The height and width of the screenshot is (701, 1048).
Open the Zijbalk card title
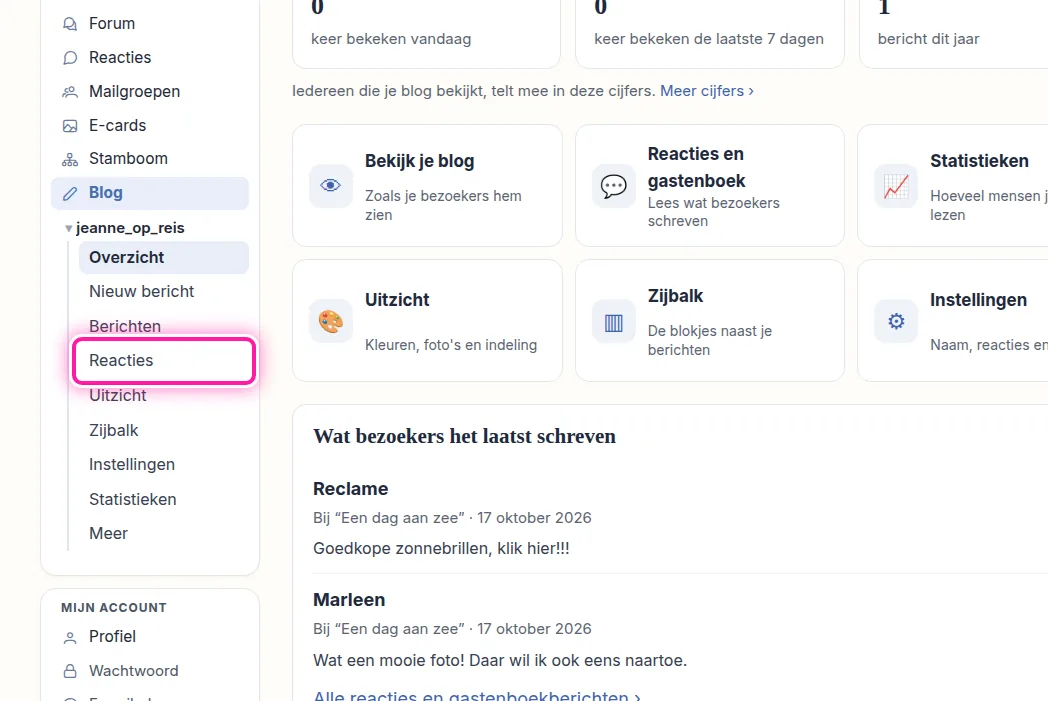tap(676, 296)
